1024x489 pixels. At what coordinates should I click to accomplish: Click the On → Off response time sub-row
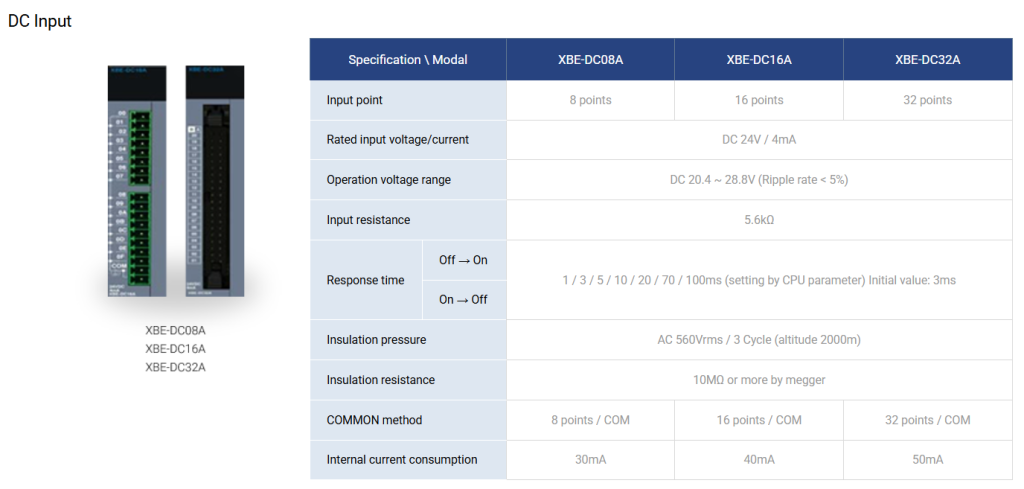pos(463,300)
